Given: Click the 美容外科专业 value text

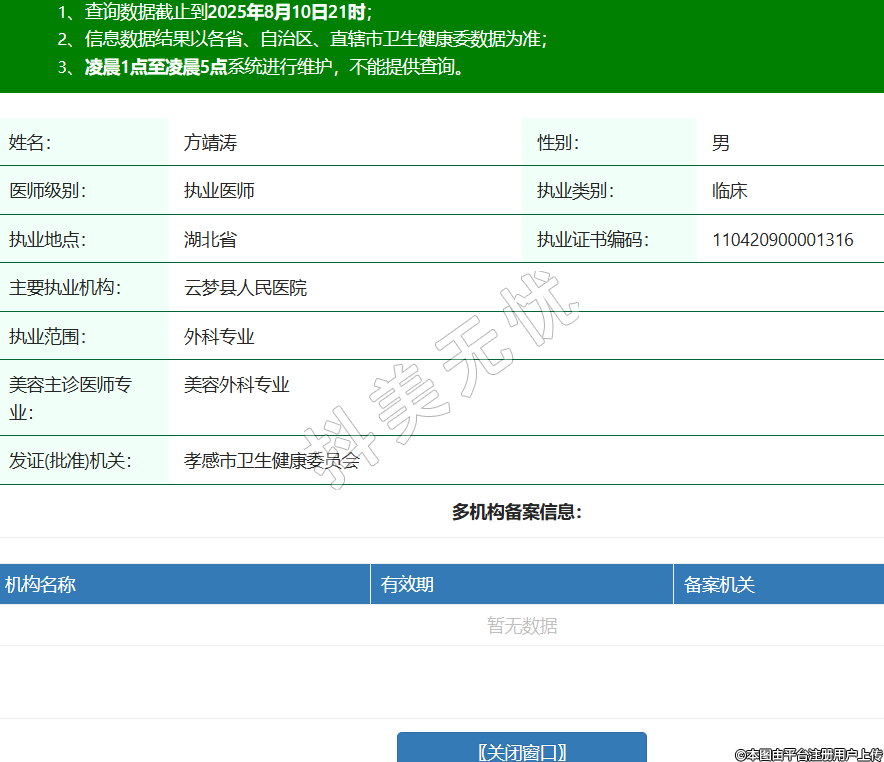Looking at the screenshot, I should [x=236, y=385].
